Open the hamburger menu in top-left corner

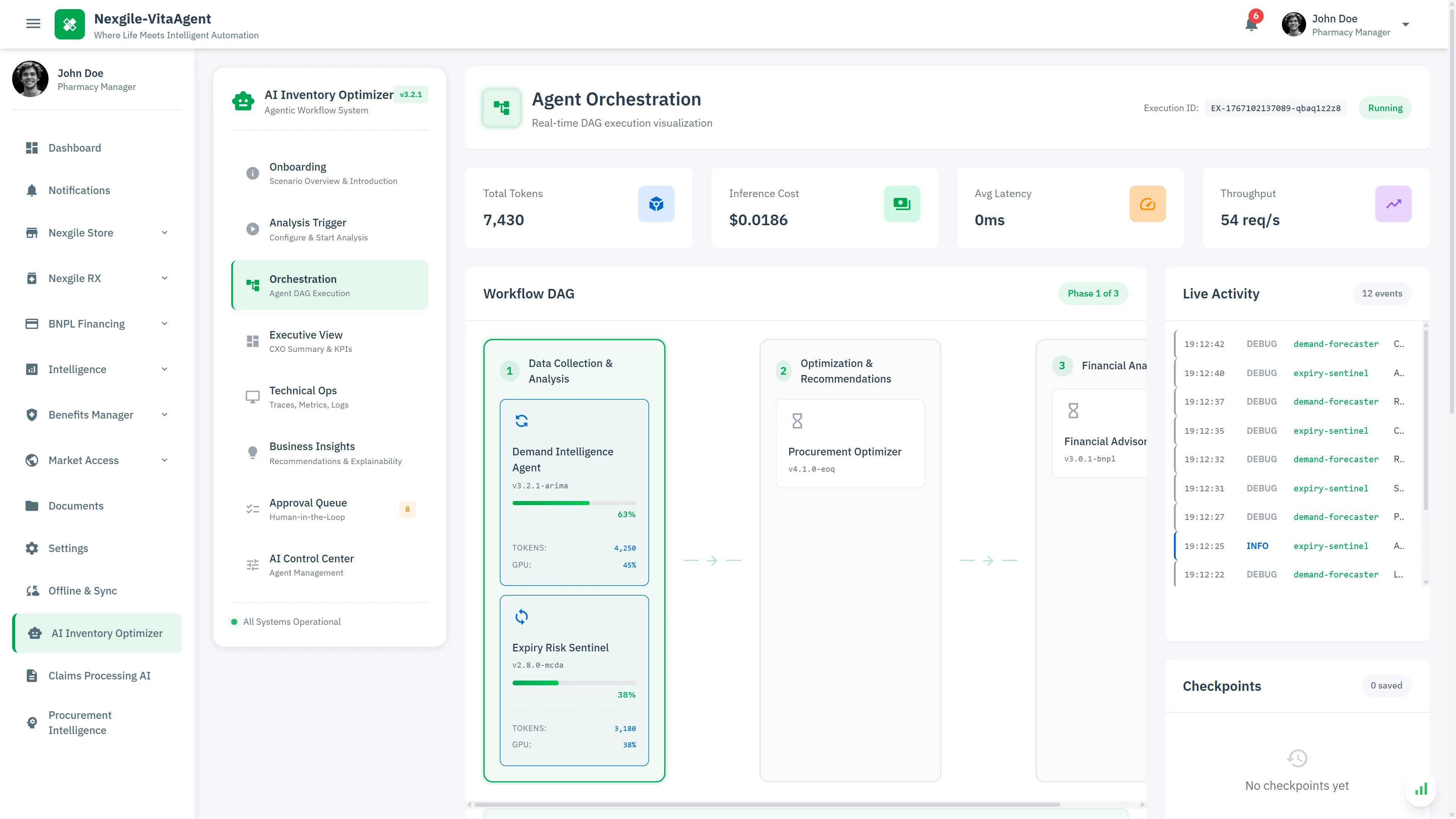pos(33,24)
